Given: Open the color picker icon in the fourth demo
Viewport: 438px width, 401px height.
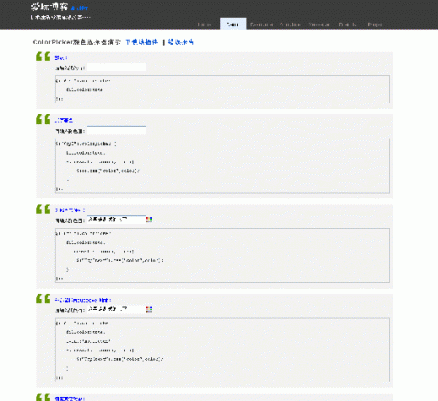Looking at the screenshot, I should pyautogui.click(x=149, y=309).
